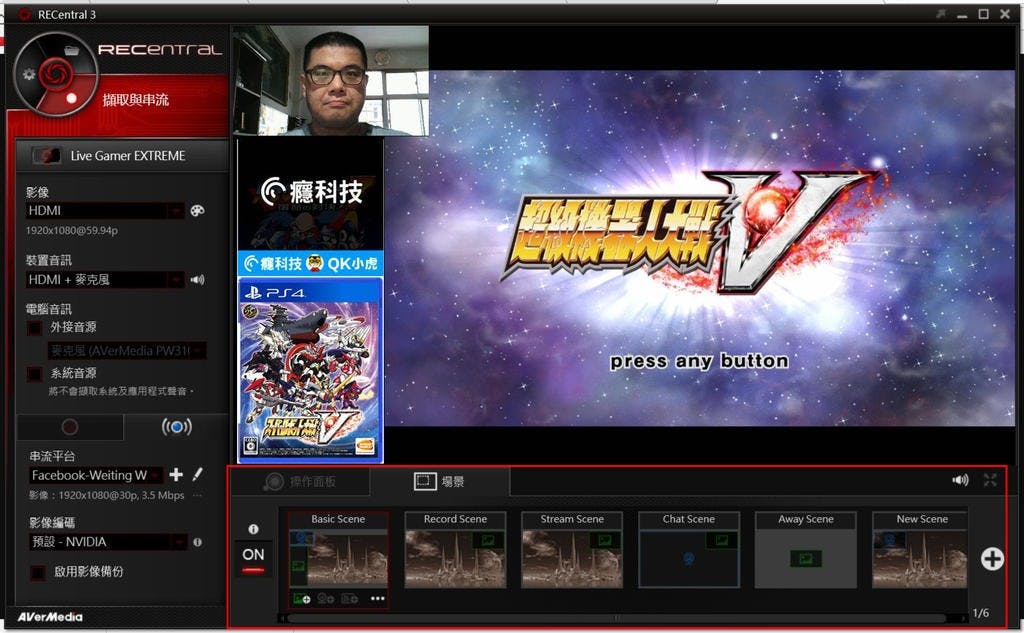Enable 啟用影像備份 checkbox
Viewport: 1024px width, 633px height.
pyautogui.click(x=39, y=572)
